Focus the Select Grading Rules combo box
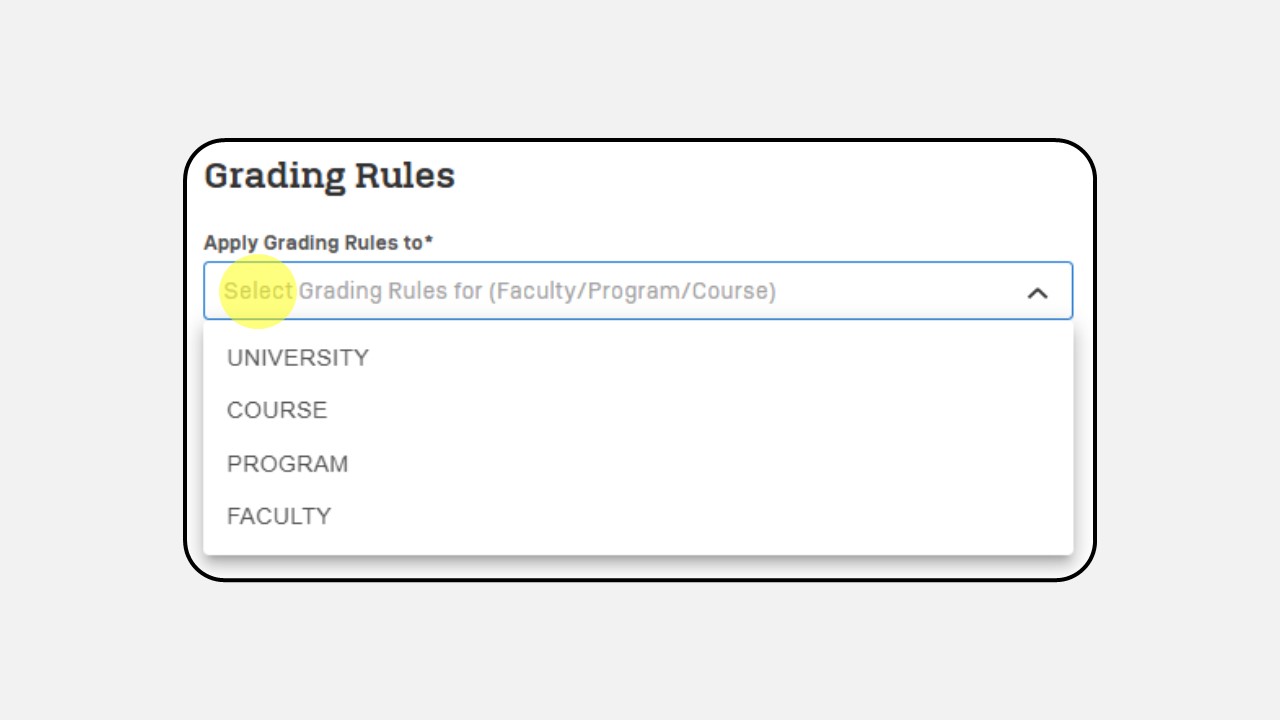The height and width of the screenshot is (720, 1280). 638,291
